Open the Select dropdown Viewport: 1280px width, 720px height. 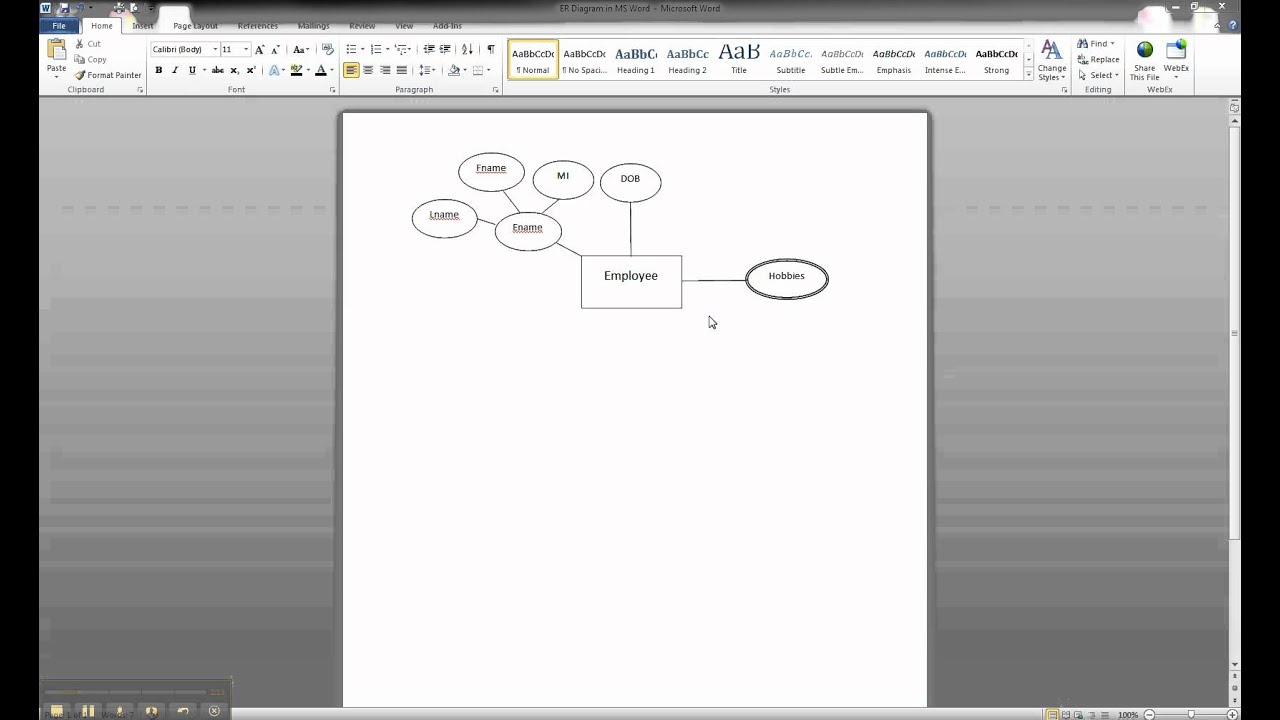[x=1097, y=75]
